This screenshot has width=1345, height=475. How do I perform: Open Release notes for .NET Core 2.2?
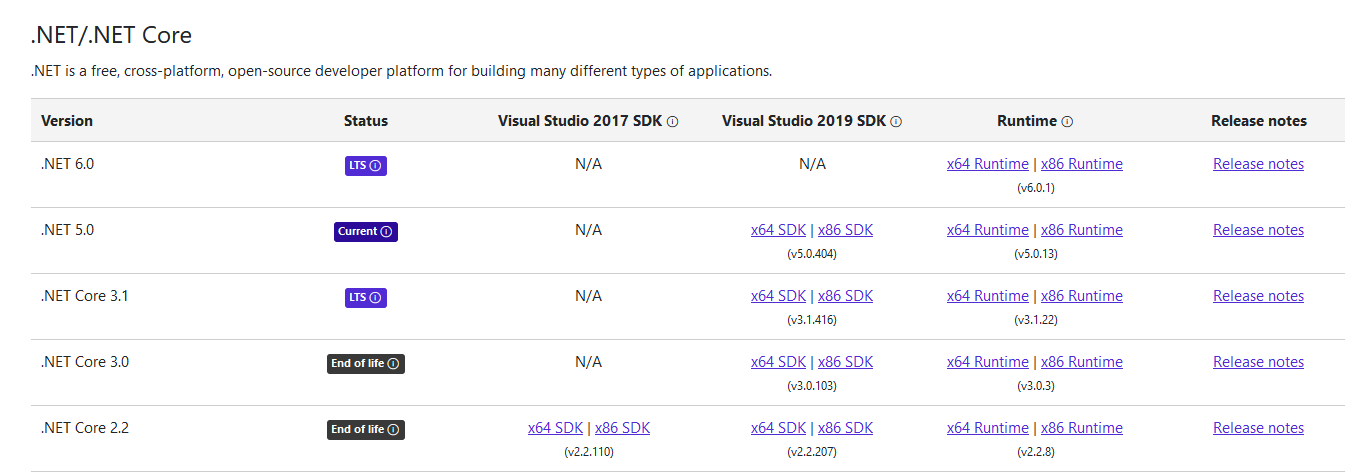coord(1258,428)
